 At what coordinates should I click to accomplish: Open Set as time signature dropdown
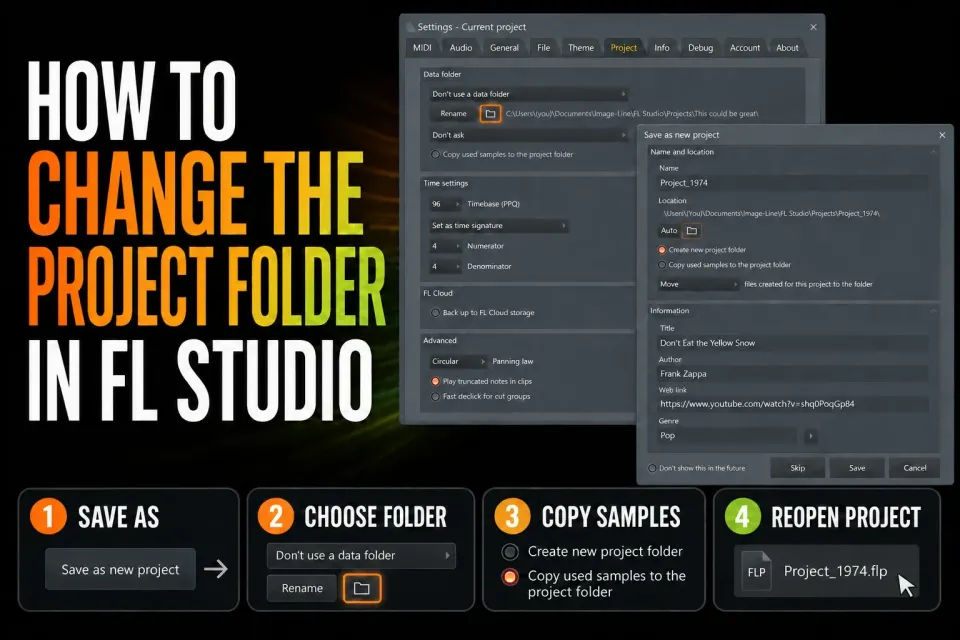pyautogui.click(x=498, y=226)
